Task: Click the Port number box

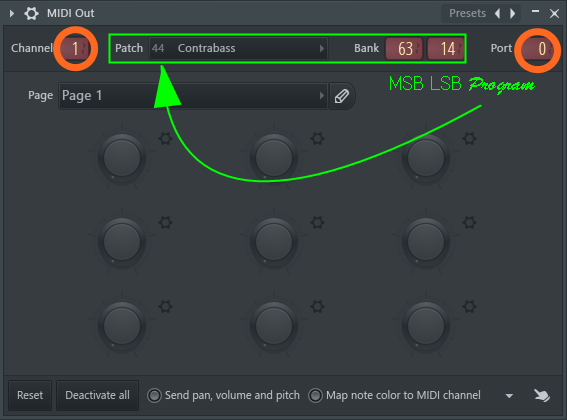Action: tap(537, 48)
